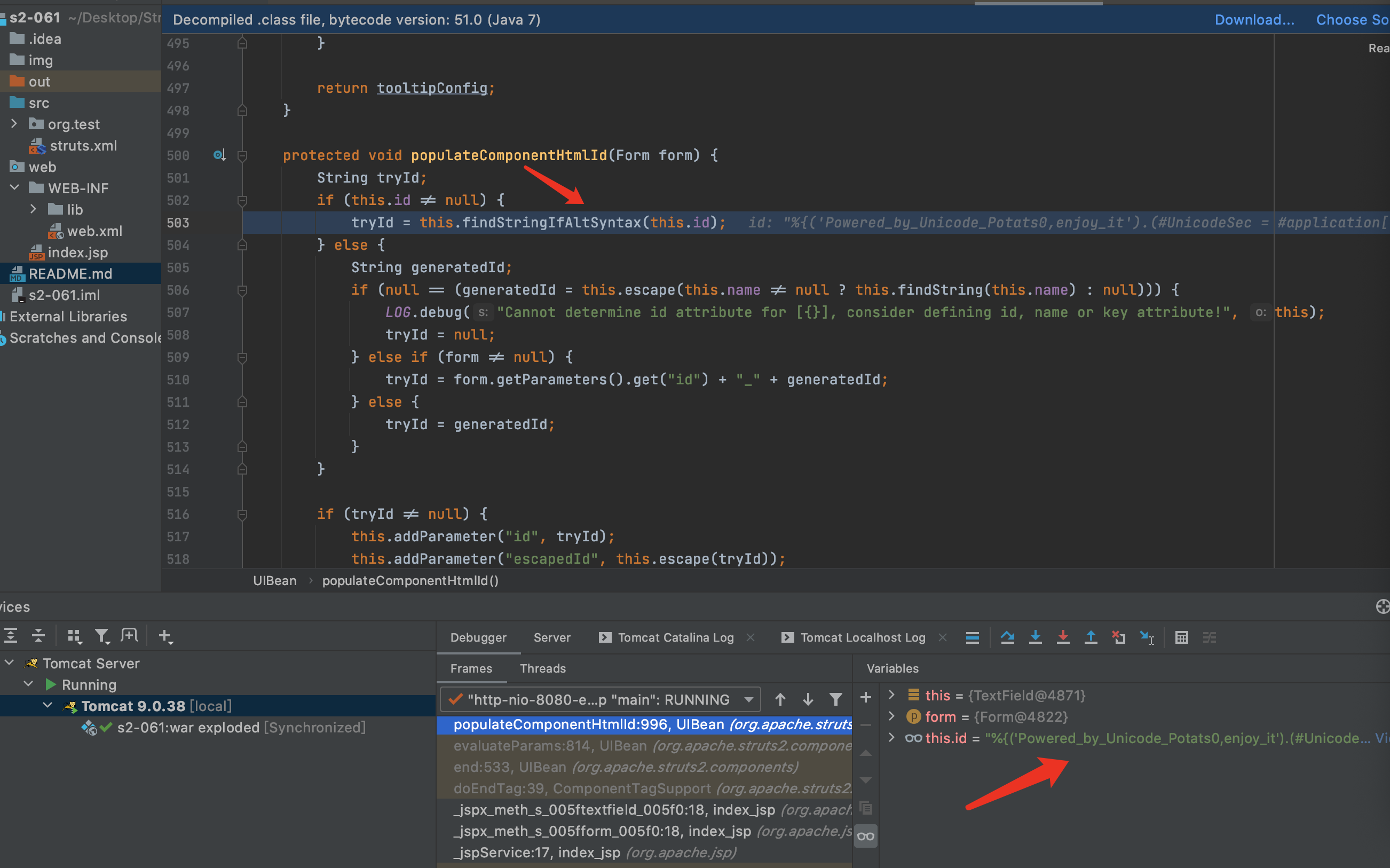
Task: Expand the lib folder
Action: (33, 209)
